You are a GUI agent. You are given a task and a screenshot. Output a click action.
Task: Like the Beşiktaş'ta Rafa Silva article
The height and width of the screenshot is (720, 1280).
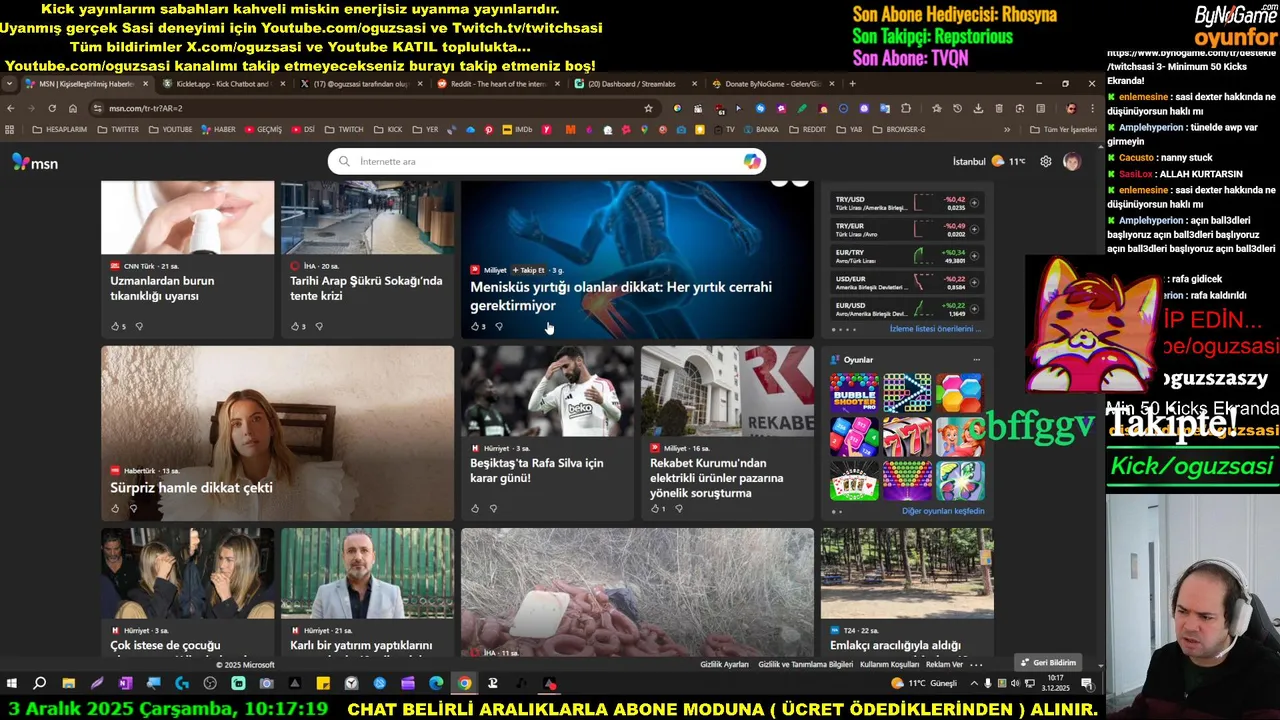coord(475,508)
